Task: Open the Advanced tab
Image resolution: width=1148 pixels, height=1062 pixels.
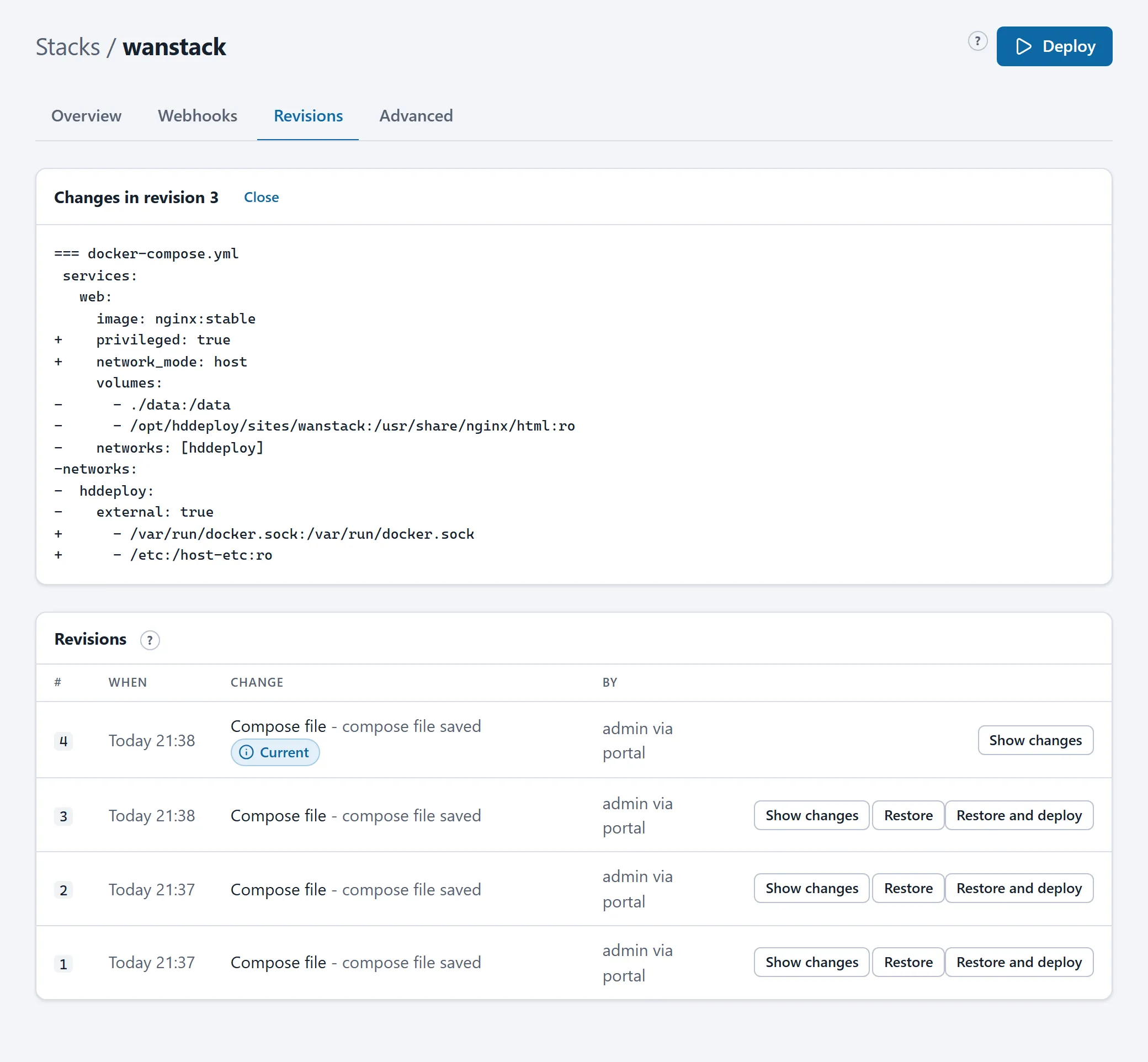Action: [x=416, y=115]
